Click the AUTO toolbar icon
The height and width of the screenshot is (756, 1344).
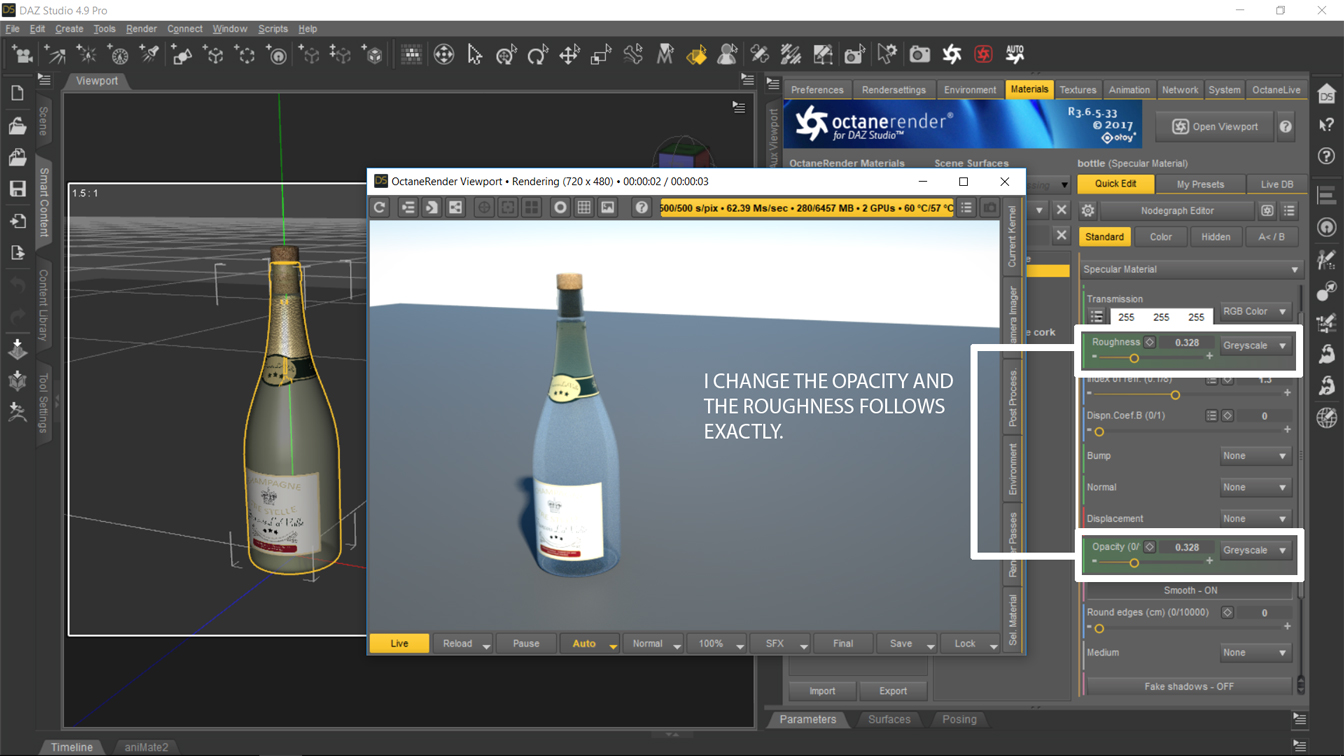pyautogui.click(x=1015, y=54)
